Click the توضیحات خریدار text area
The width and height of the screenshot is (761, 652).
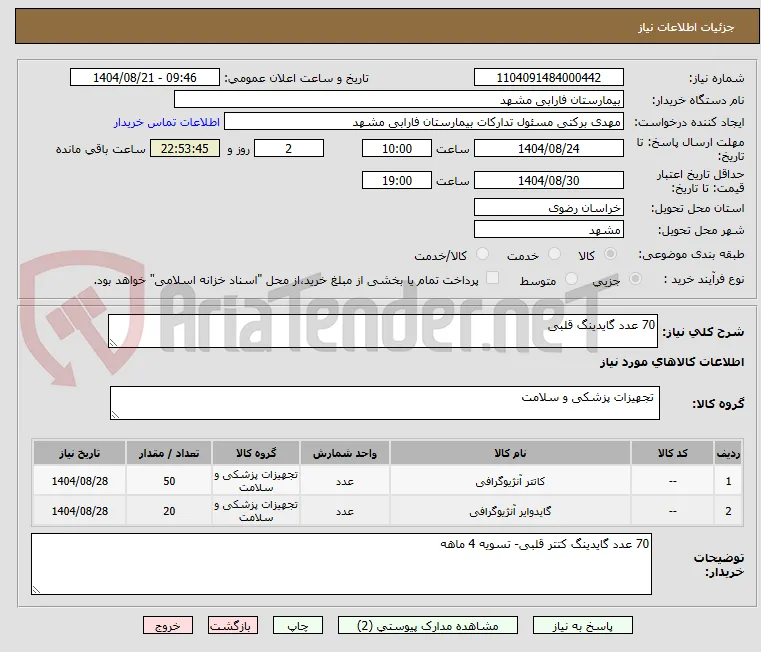(x=341, y=564)
